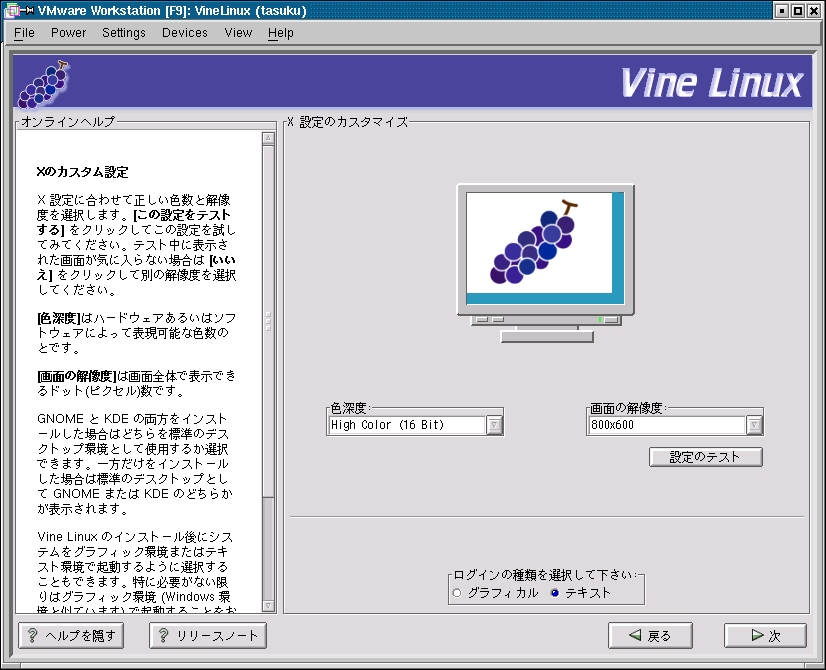The image size is (826, 670).
Task: Open the 色深度 color depth dropdown arrow
Action: [x=494, y=425]
